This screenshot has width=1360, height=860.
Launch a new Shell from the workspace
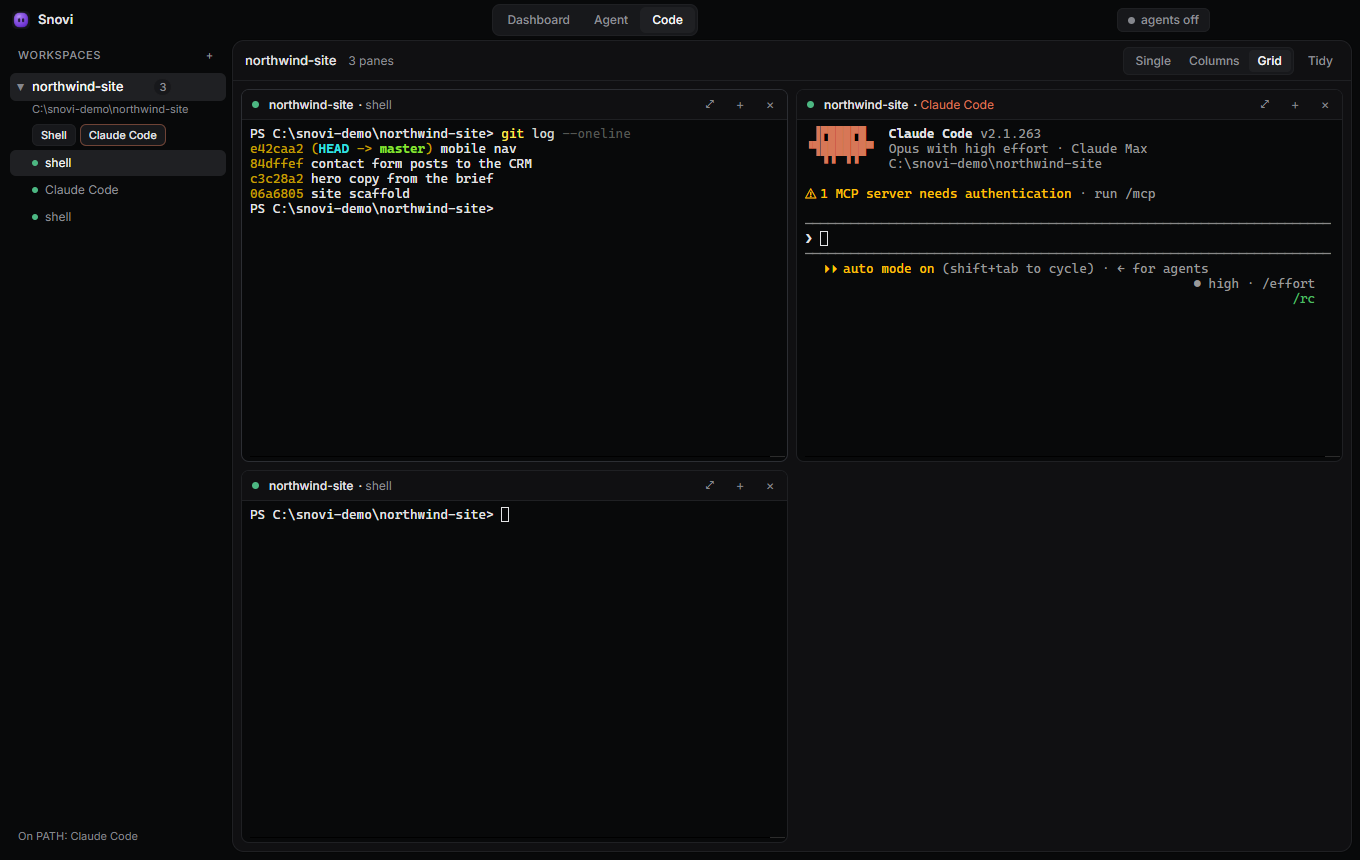coord(54,135)
